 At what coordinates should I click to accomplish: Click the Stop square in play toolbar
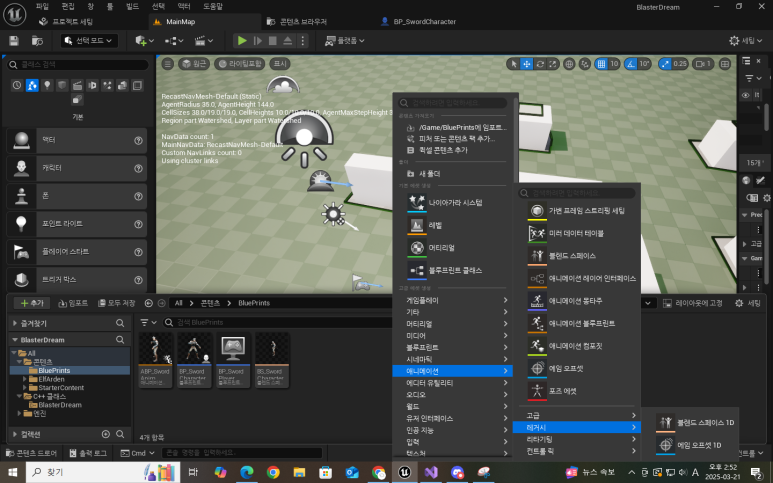pos(273,40)
